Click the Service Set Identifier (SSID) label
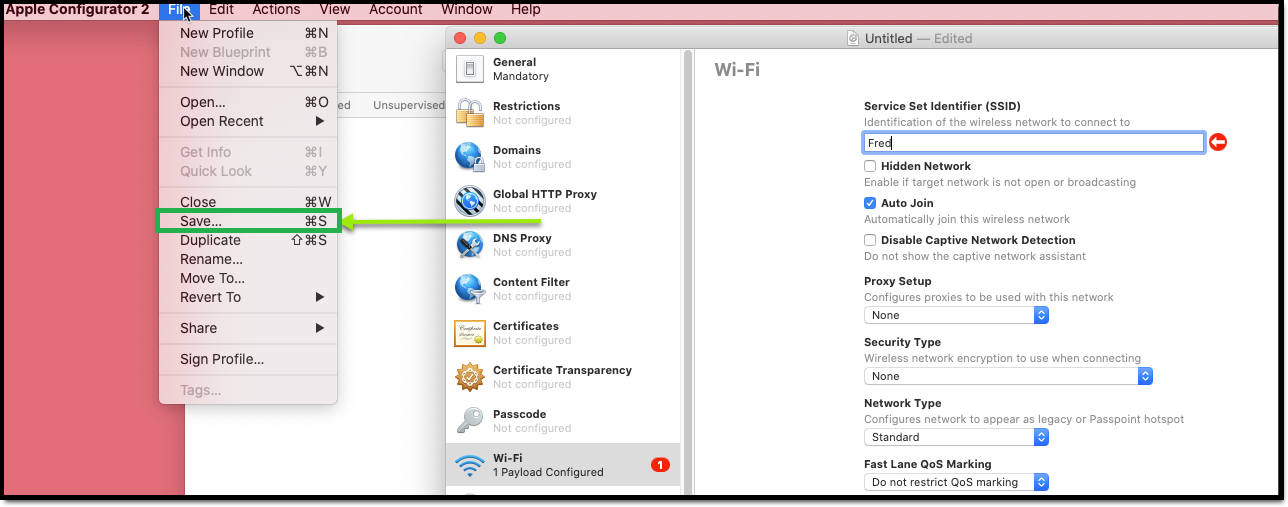 [942, 106]
